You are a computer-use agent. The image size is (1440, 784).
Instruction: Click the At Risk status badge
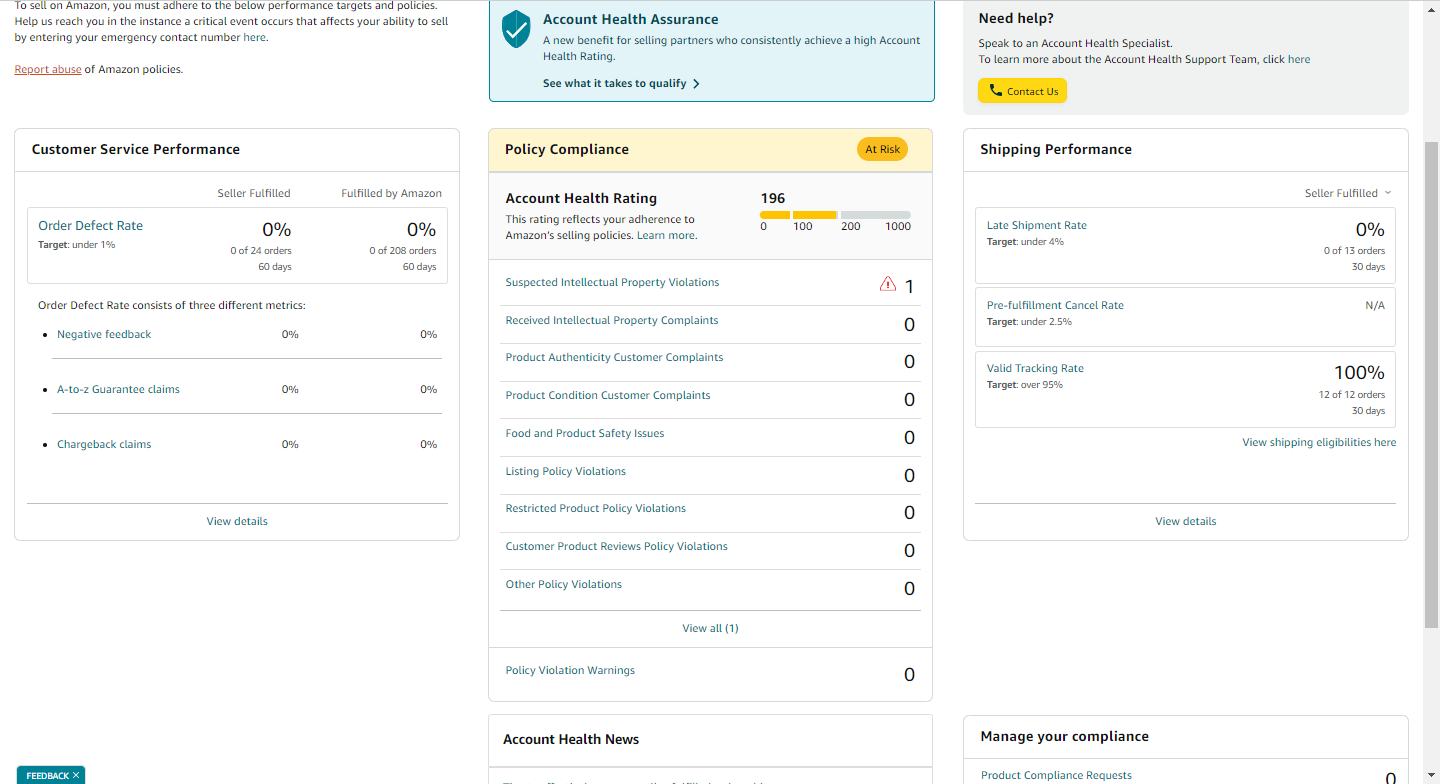click(x=882, y=149)
